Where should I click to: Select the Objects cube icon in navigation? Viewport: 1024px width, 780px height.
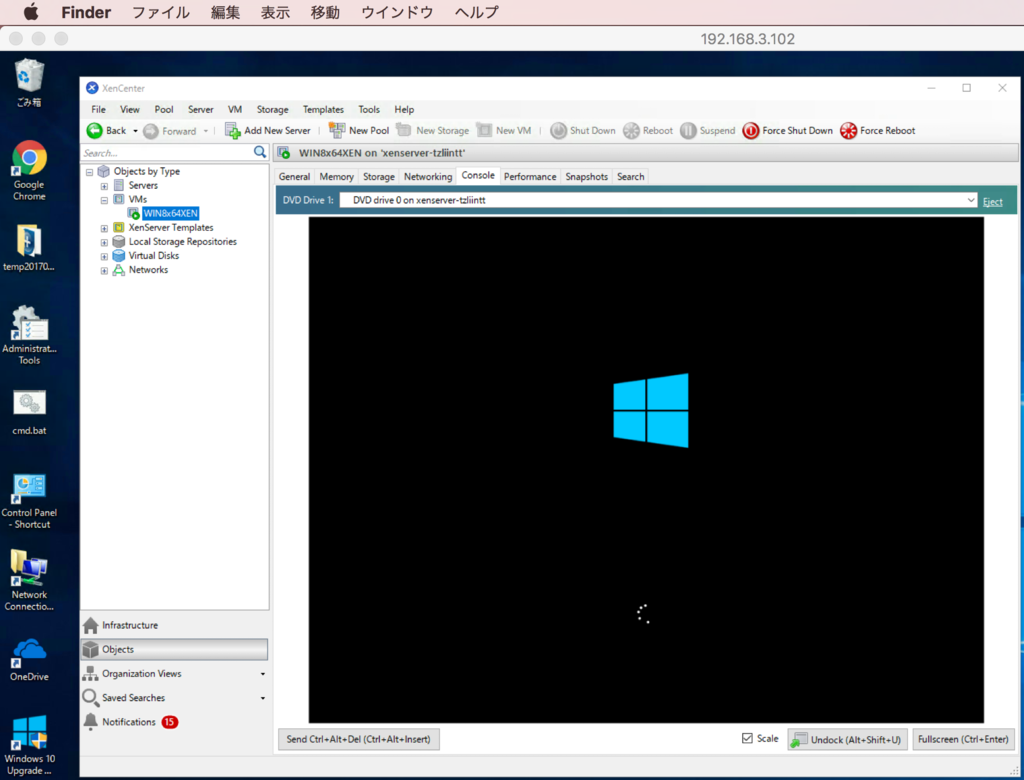pyautogui.click(x=91, y=649)
